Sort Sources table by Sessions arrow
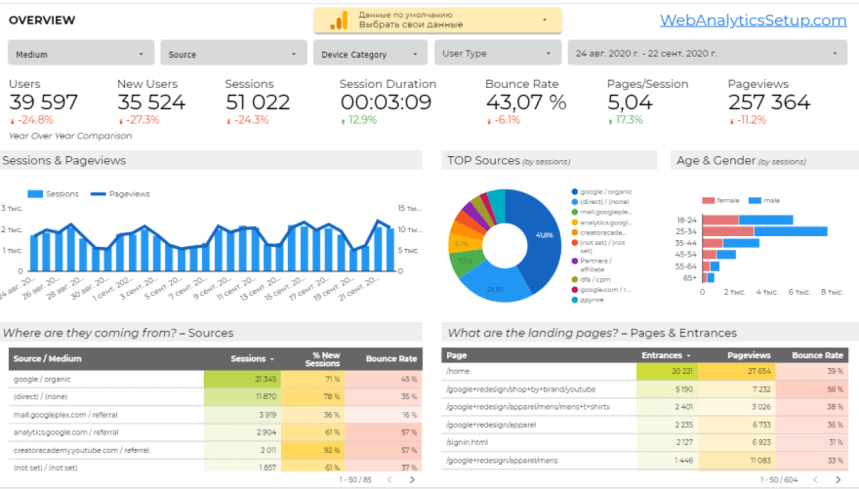Viewport: 859px width, 489px height. pyautogui.click(x=272, y=359)
